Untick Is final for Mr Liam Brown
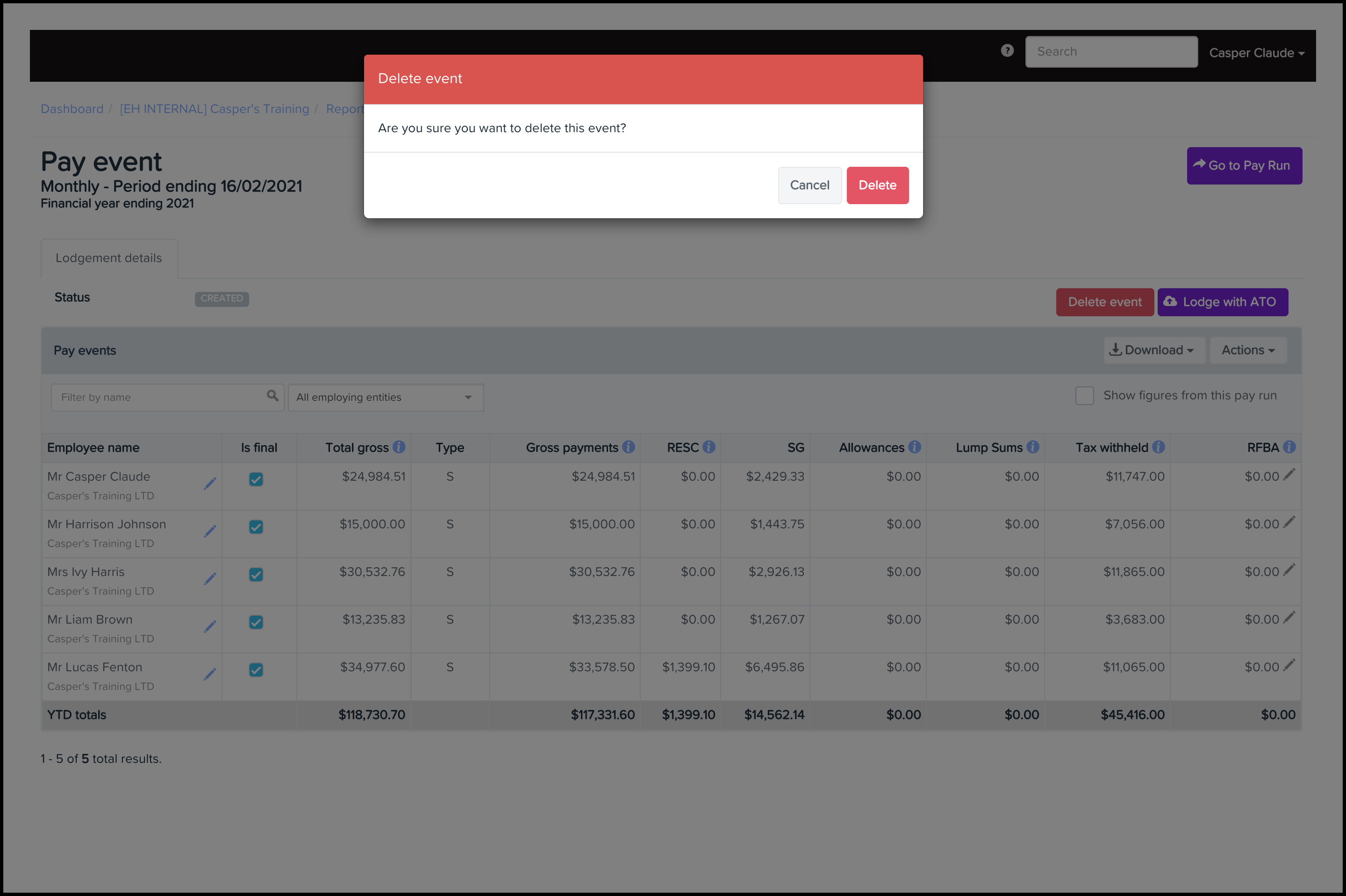1346x896 pixels. 256,622
